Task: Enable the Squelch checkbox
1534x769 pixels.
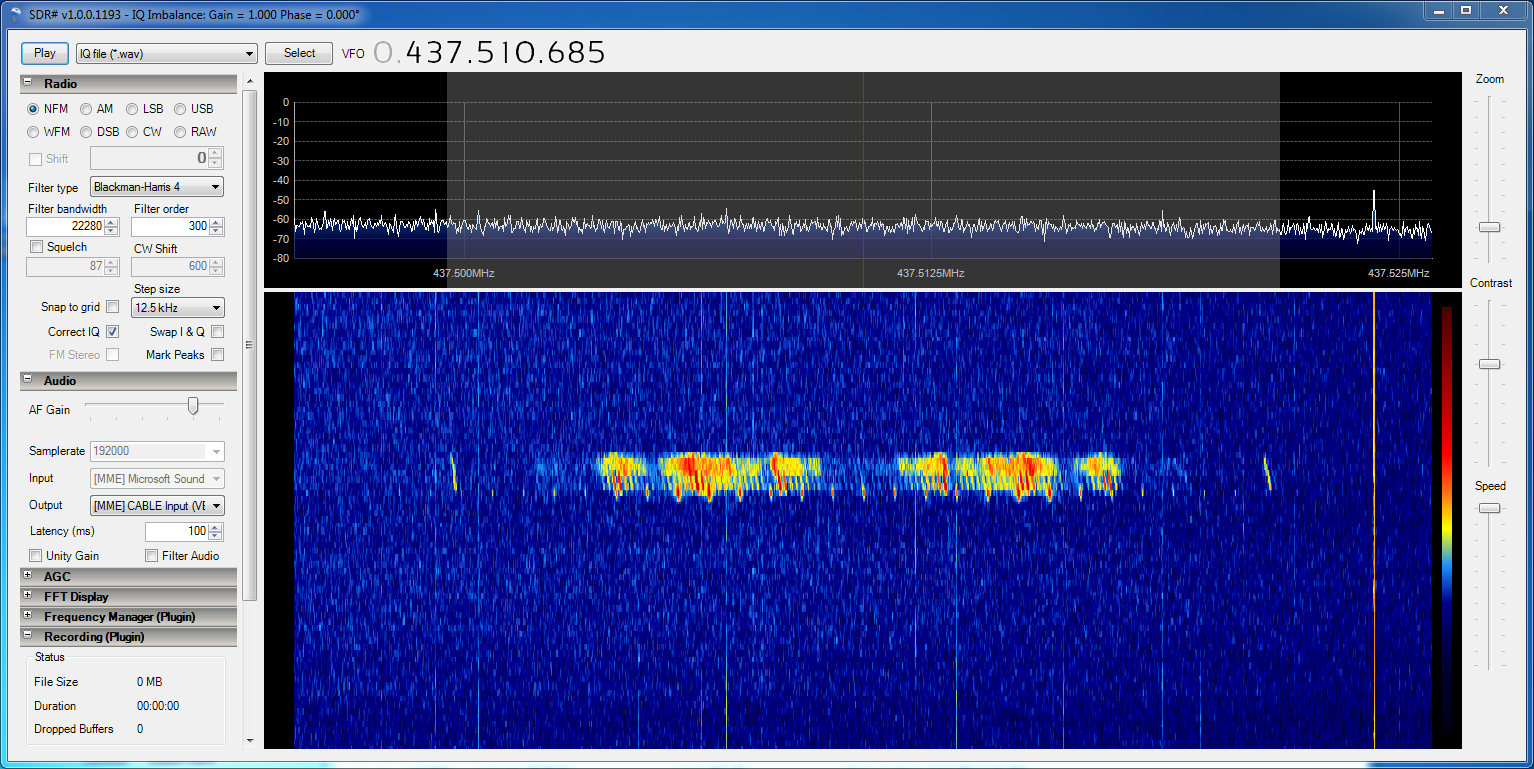Action: point(37,247)
